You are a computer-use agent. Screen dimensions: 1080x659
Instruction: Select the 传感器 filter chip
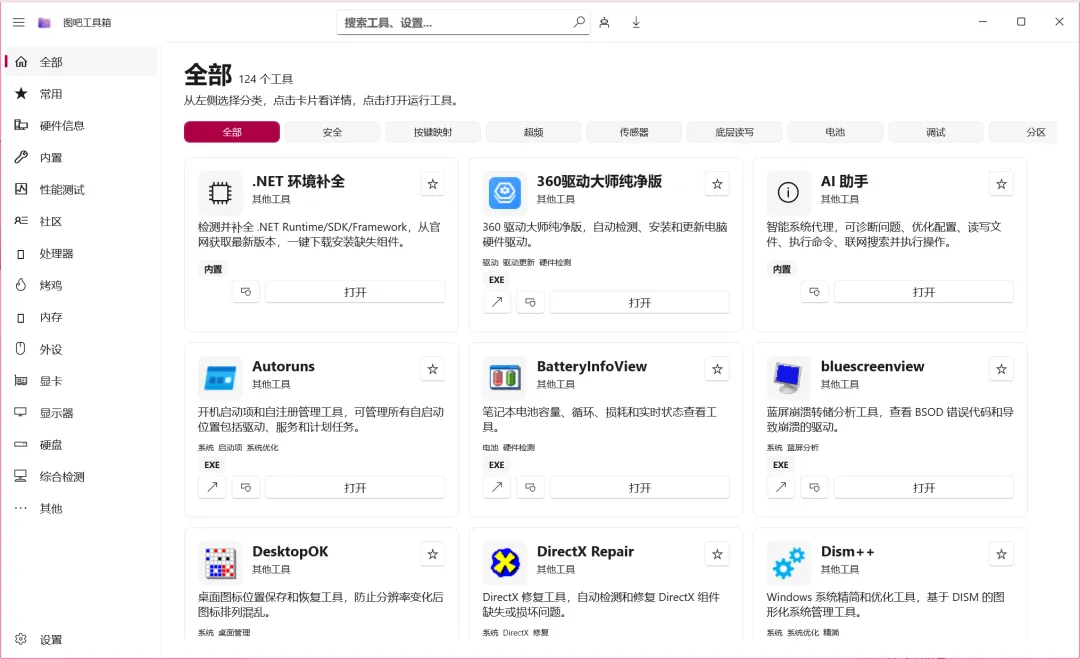tap(634, 132)
